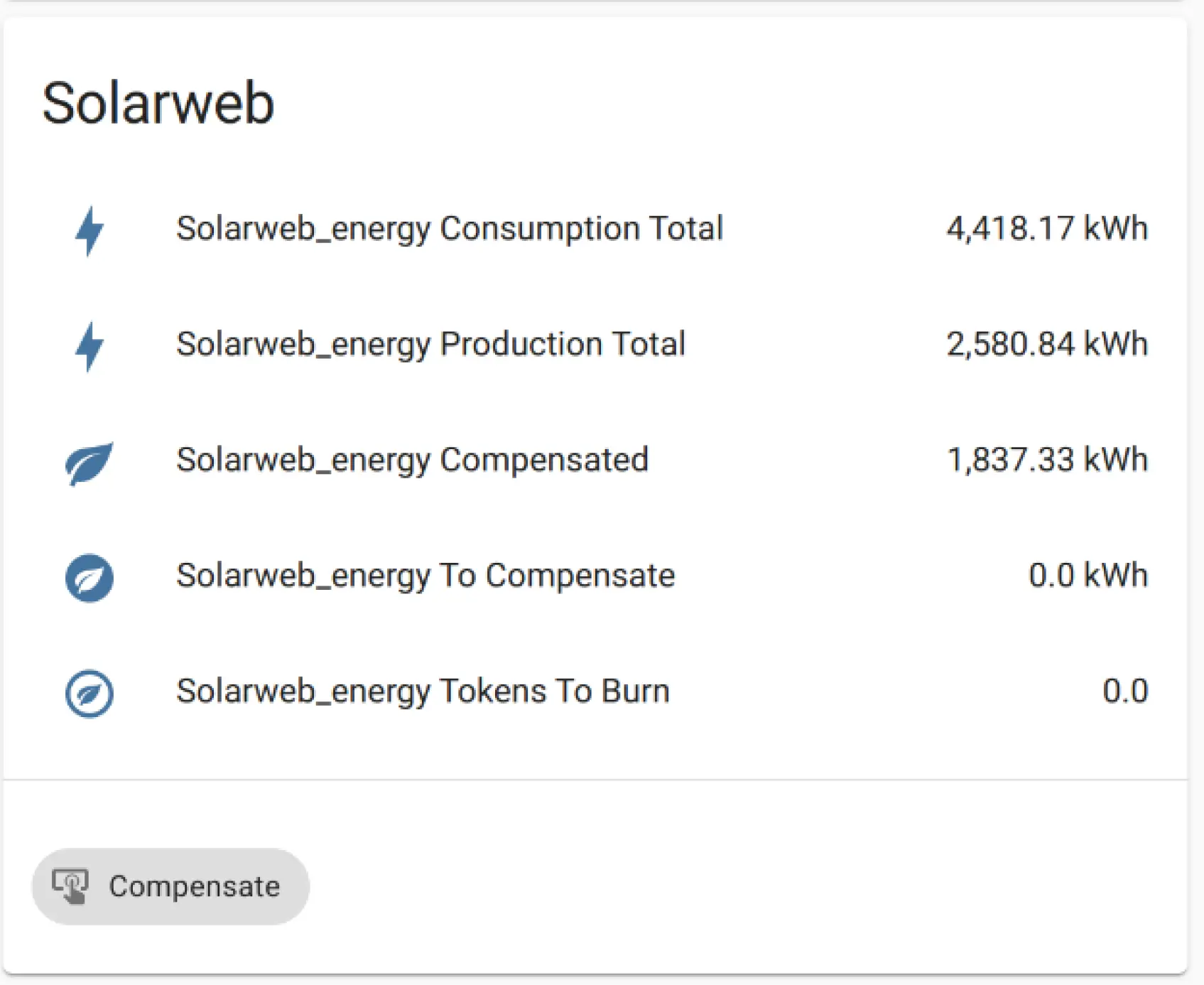Click the outlined circle leaf icon for Tokens To Burn
This screenshot has width=1204, height=985.
pos(90,693)
